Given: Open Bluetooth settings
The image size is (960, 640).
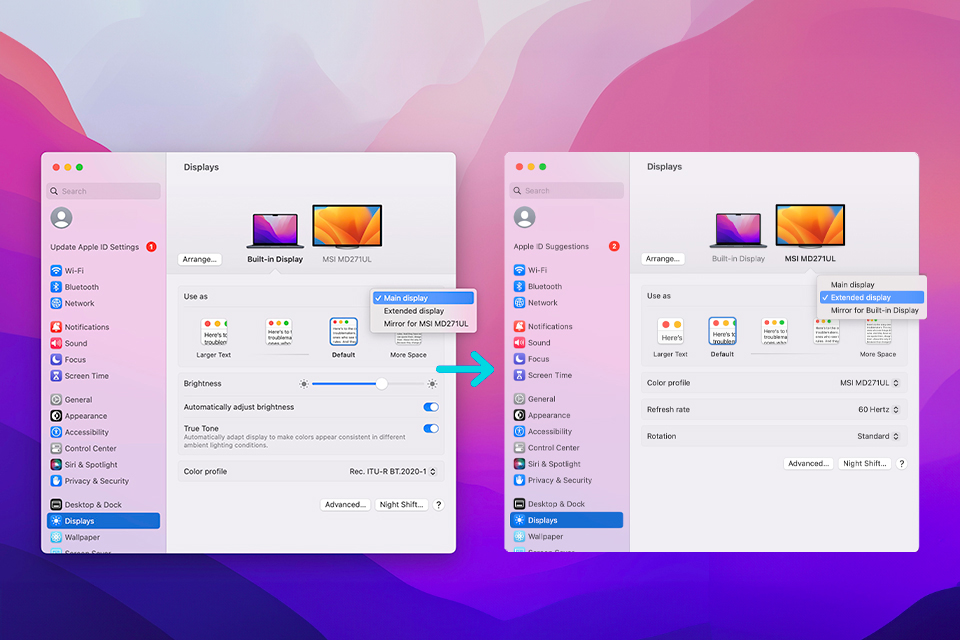Looking at the screenshot, I should pyautogui.click(x=79, y=286).
